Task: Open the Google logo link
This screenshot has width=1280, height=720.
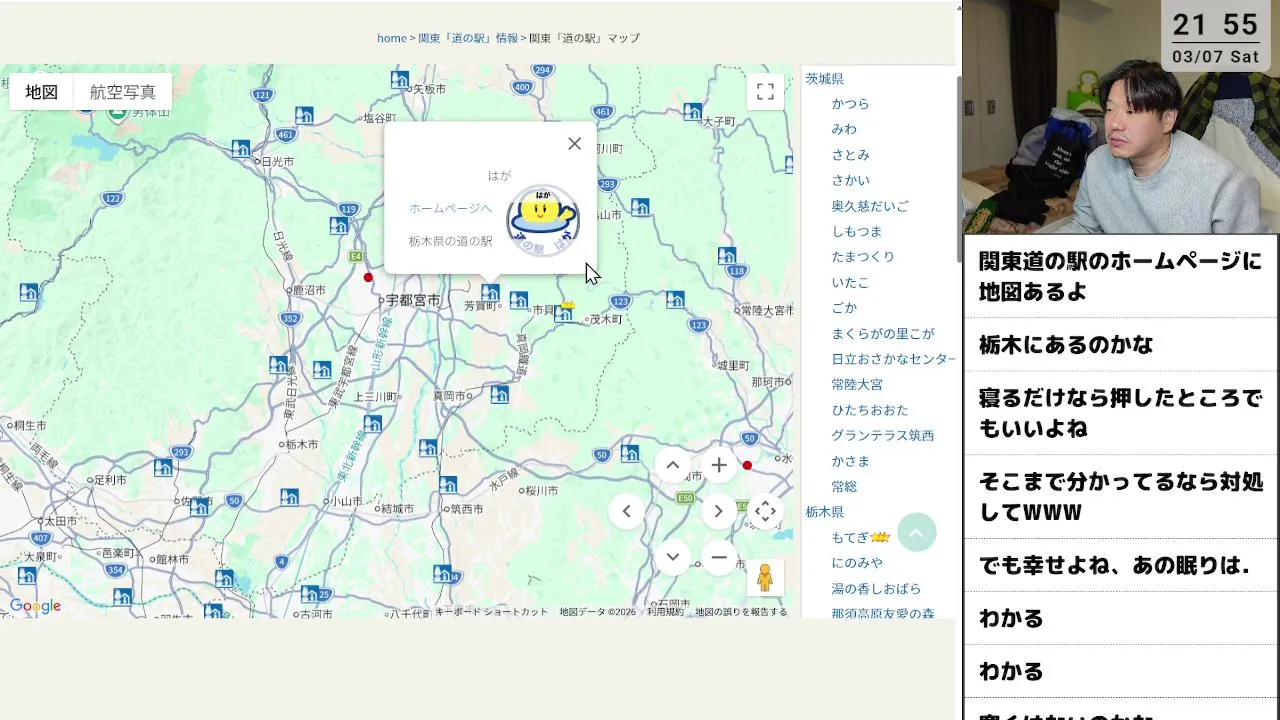Action: (x=36, y=606)
